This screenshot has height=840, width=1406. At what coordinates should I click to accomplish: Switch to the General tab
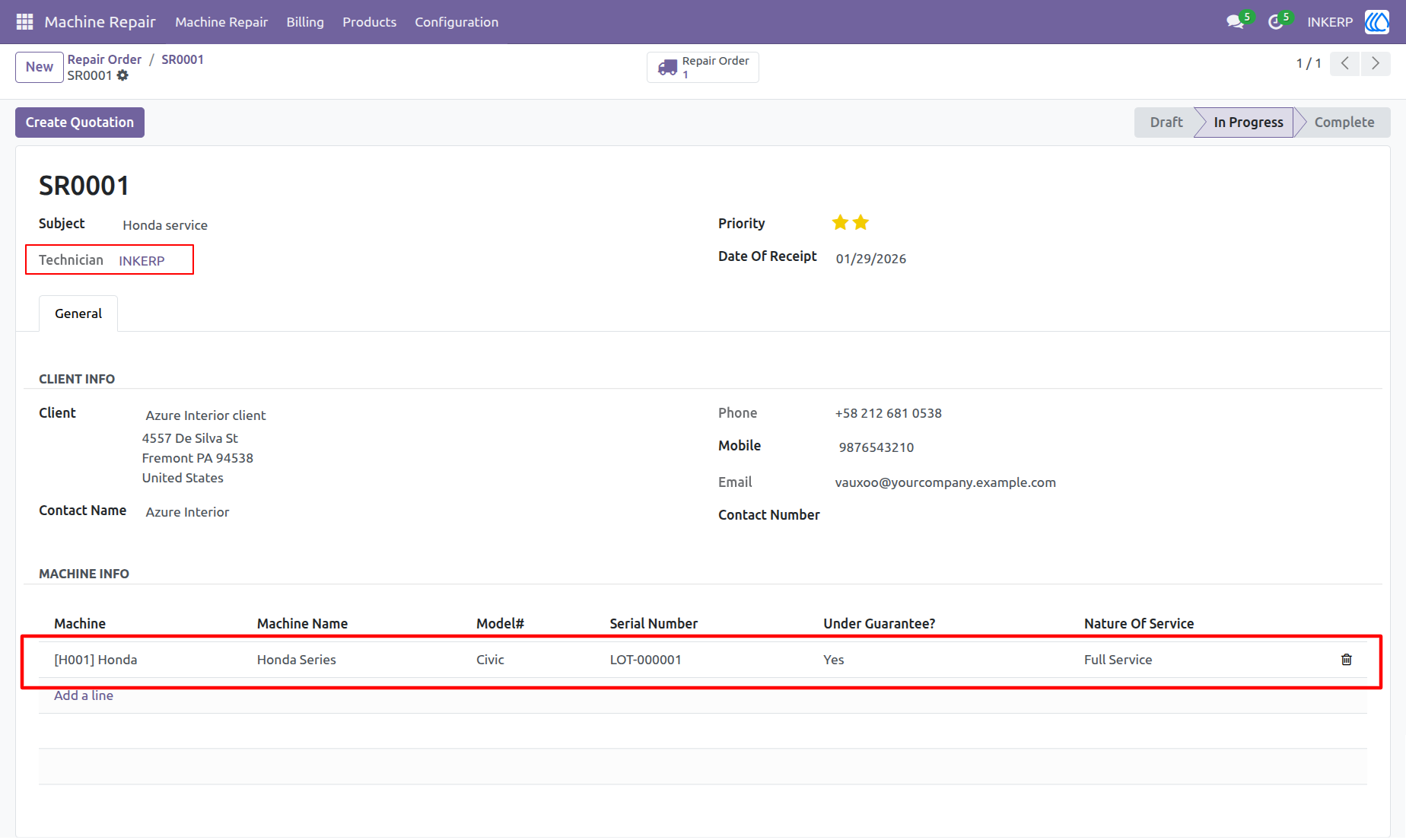point(78,313)
